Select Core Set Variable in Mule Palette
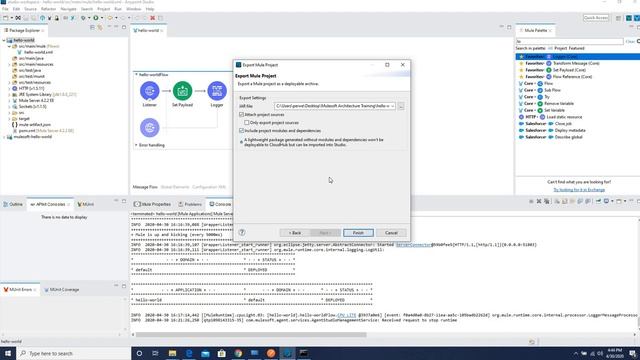Image resolution: width=640 pixels, height=360 pixels. coord(554,110)
